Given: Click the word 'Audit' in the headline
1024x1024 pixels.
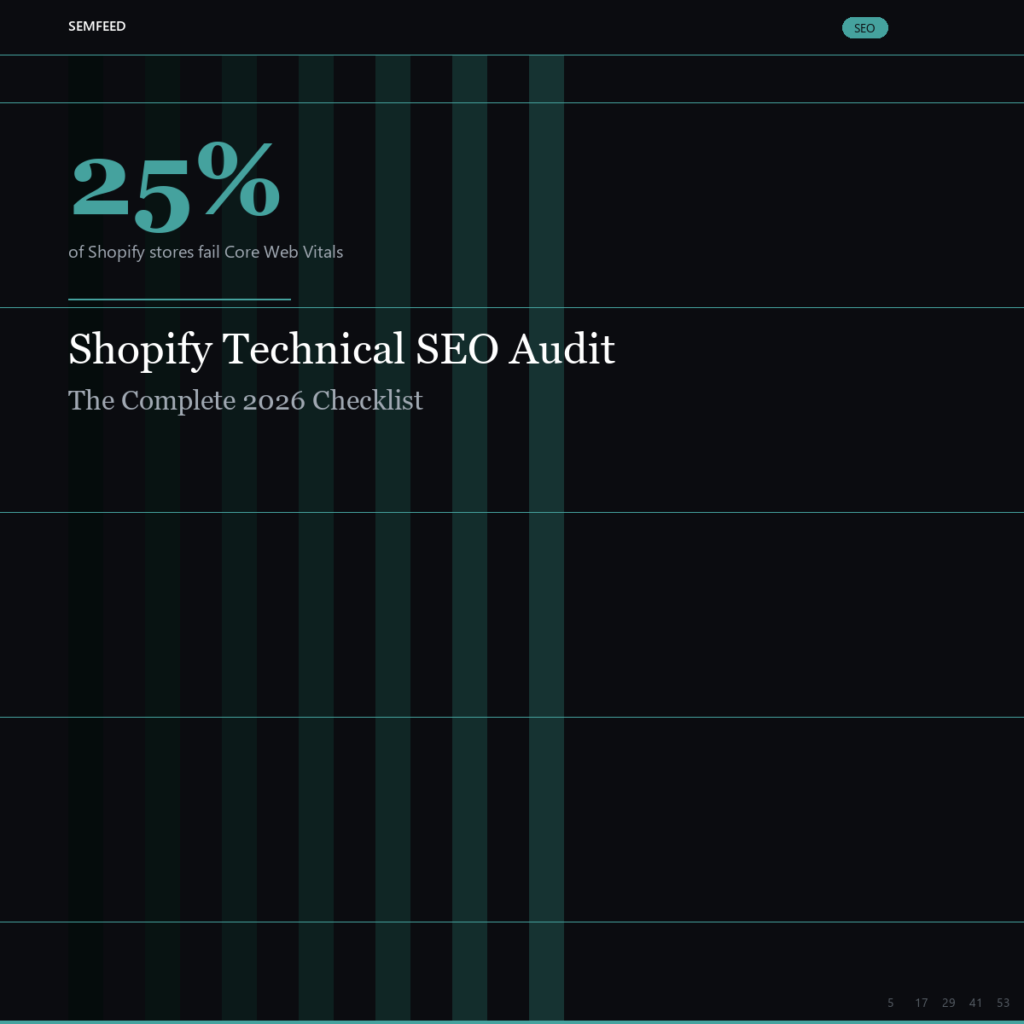Looking at the screenshot, I should [562, 348].
